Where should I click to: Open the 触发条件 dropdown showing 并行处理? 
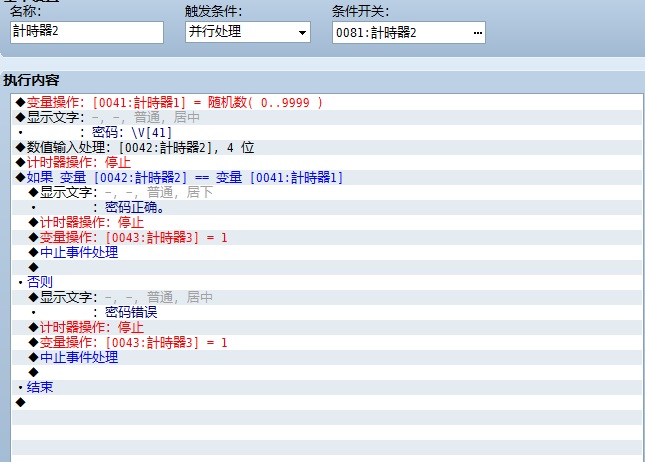248,32
